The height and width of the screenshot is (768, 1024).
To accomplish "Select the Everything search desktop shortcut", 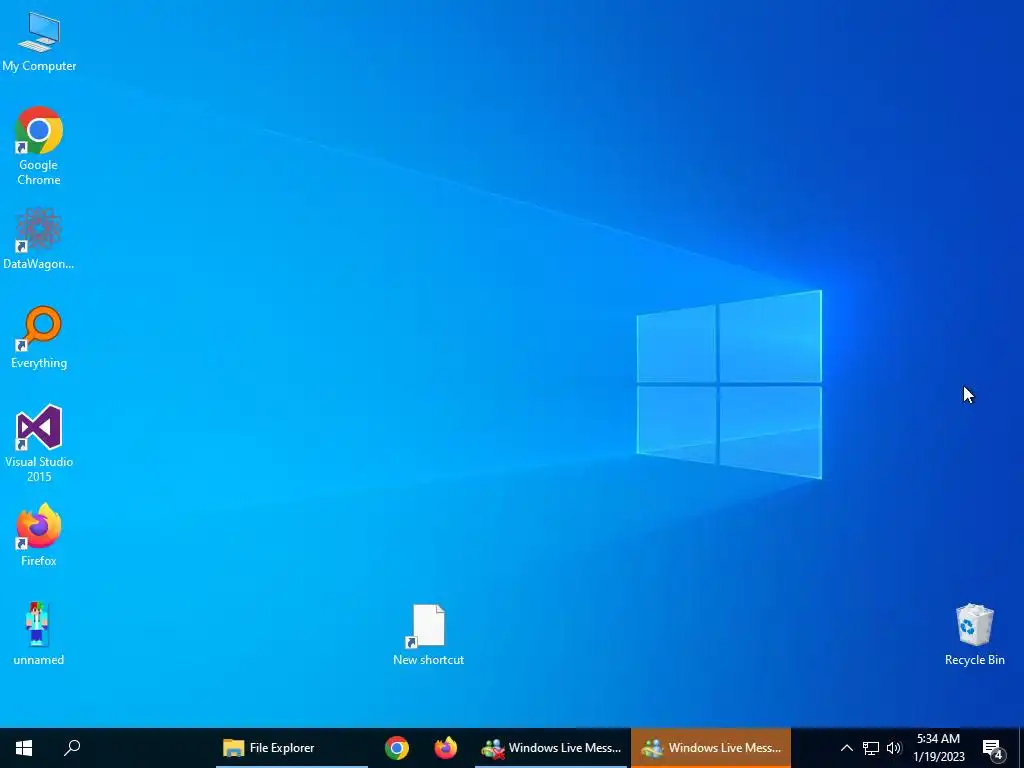I will coord(39,337).
